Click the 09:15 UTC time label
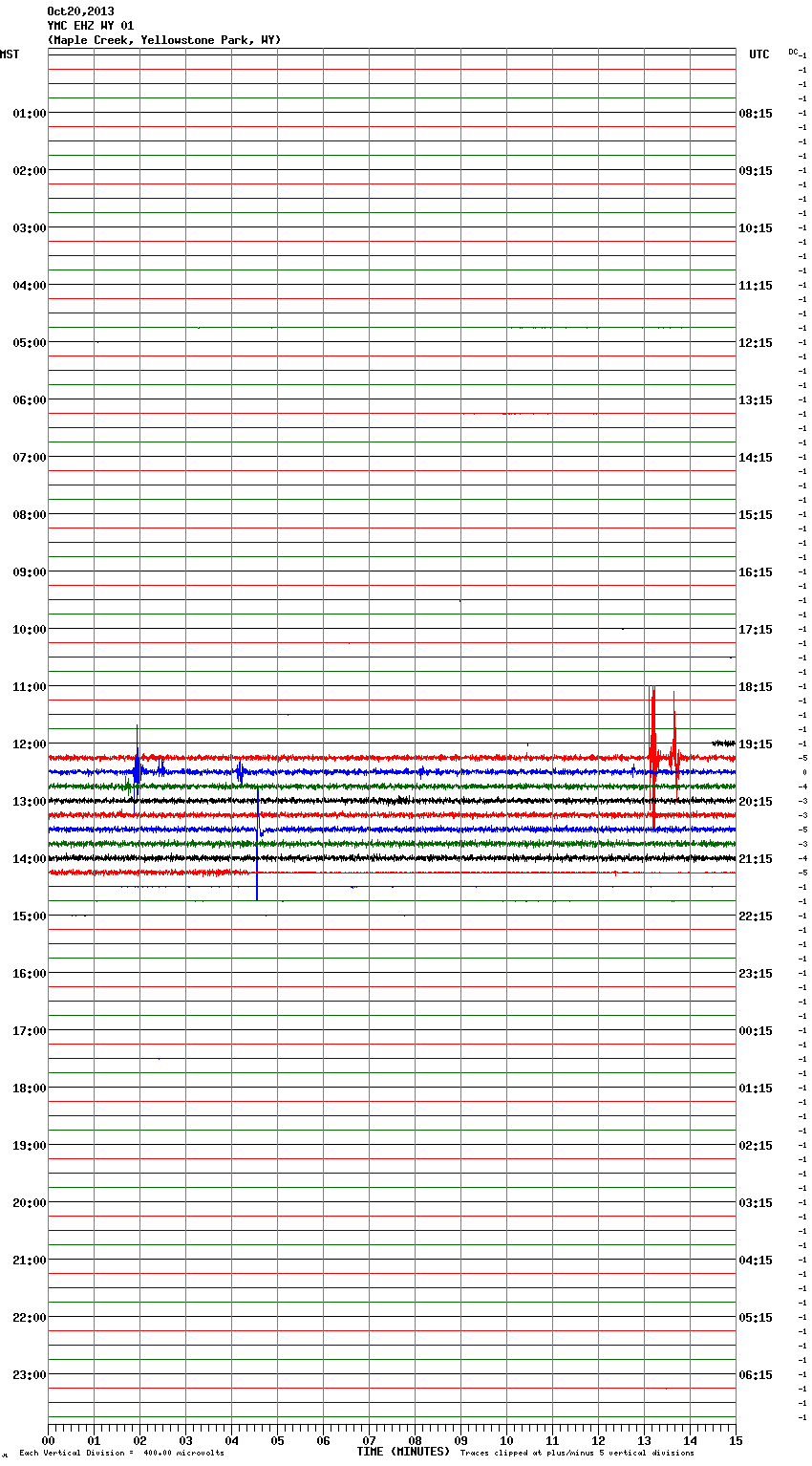The image size is (812, 1466). (x=756, y=171)
